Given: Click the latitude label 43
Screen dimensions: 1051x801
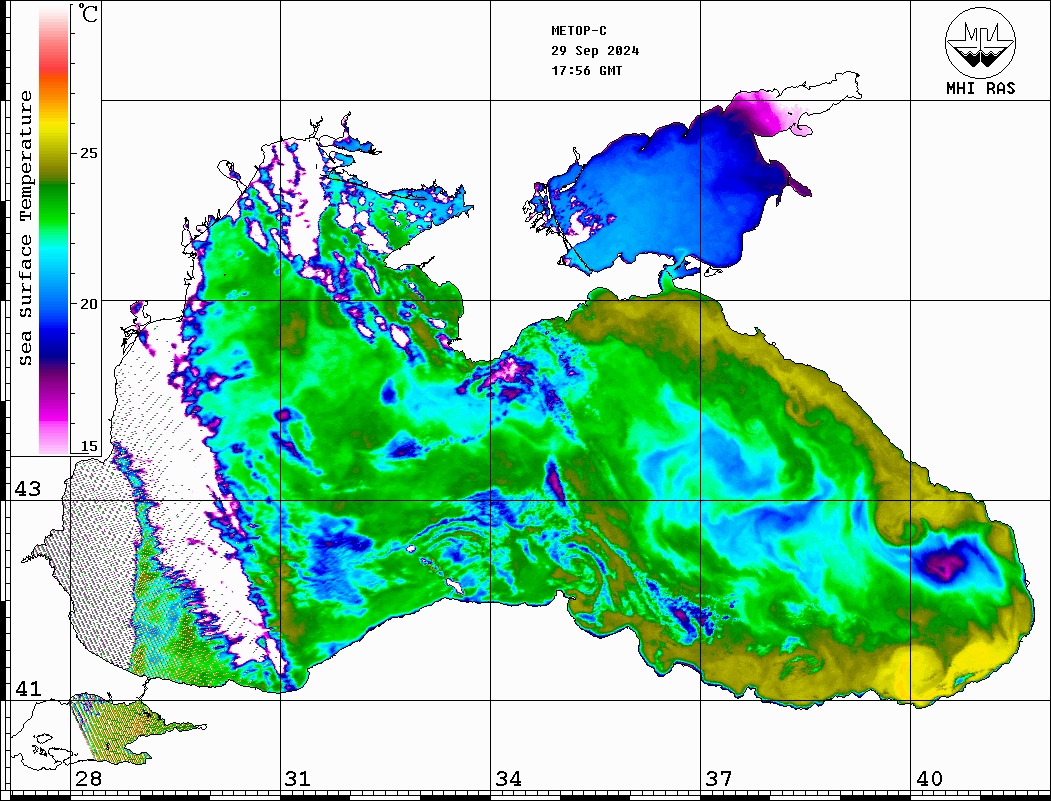Looking at the screenshot, I should (x=27, y=489).
